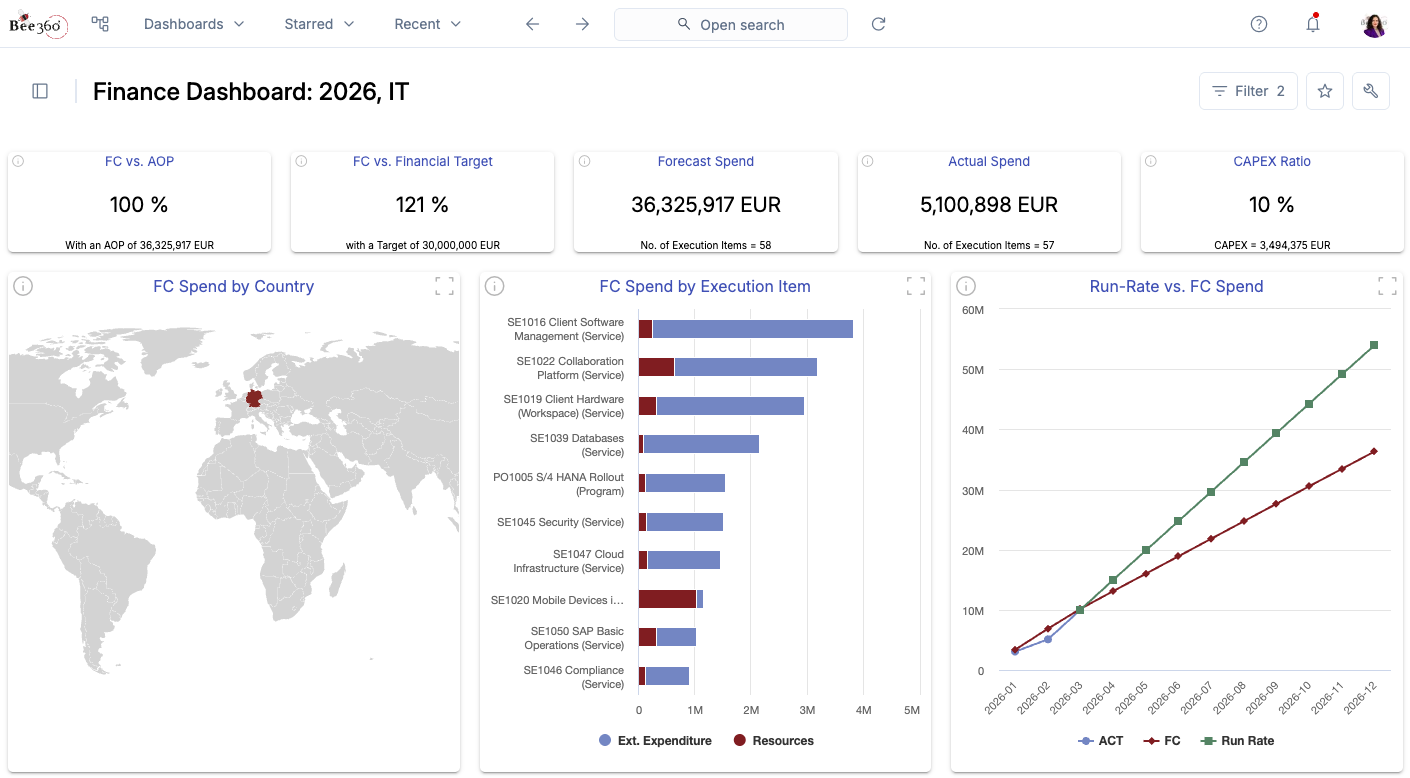Screen dimensions: 1410x778
Task: Open the Recent dropdown menu
Action: click(x=427, y=24)
